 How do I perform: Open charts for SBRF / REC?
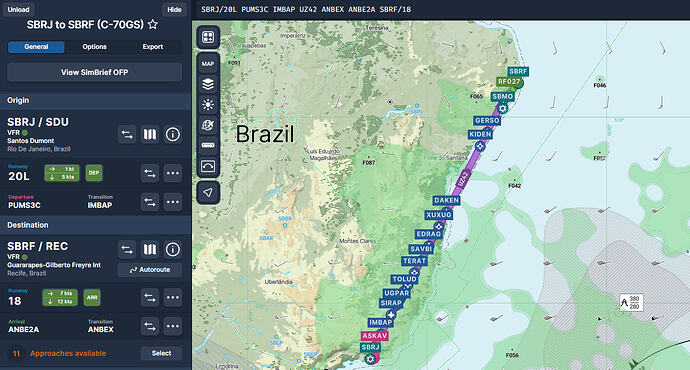coord(150,250)
